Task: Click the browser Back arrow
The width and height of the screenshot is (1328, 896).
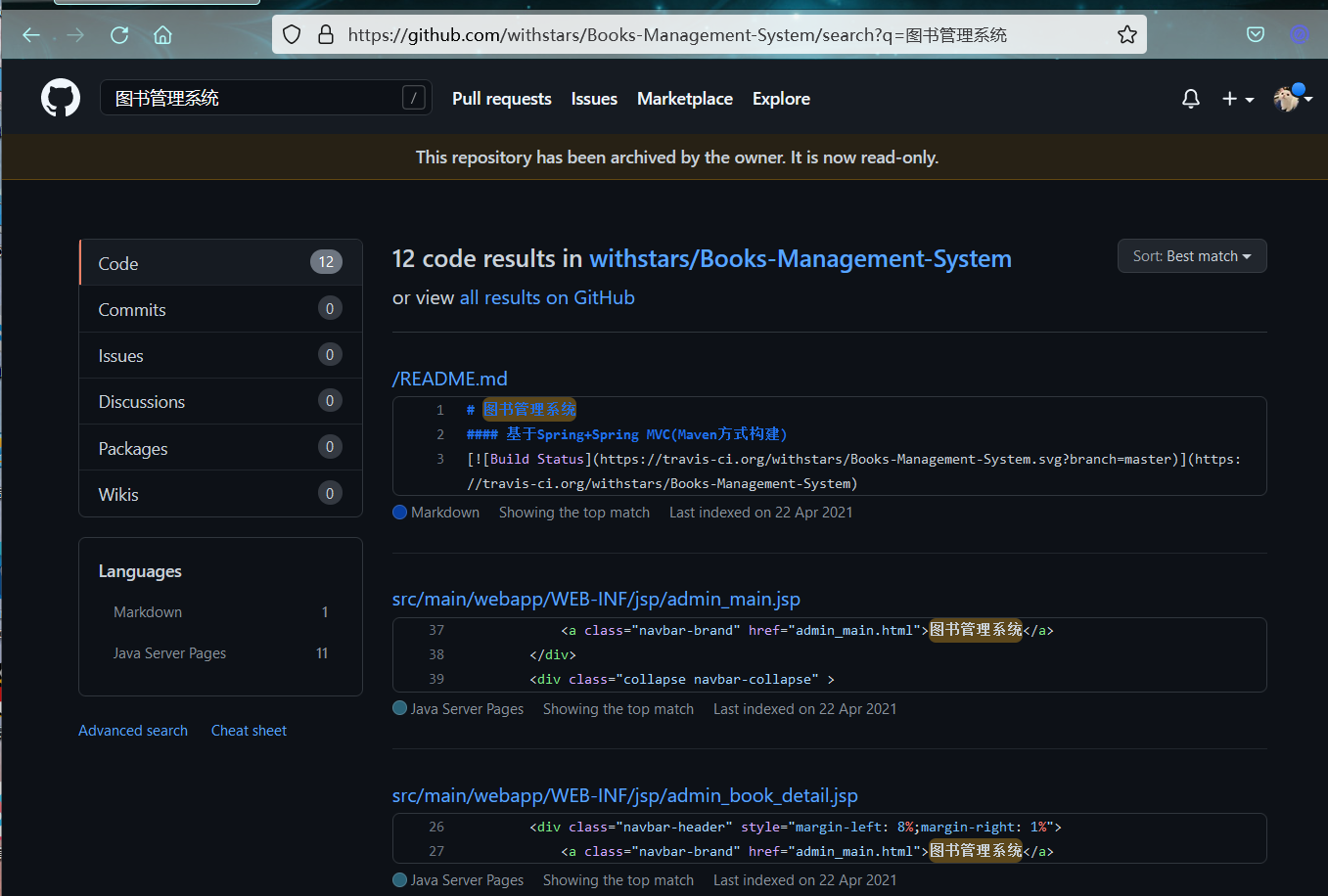Action: point(31,35)
